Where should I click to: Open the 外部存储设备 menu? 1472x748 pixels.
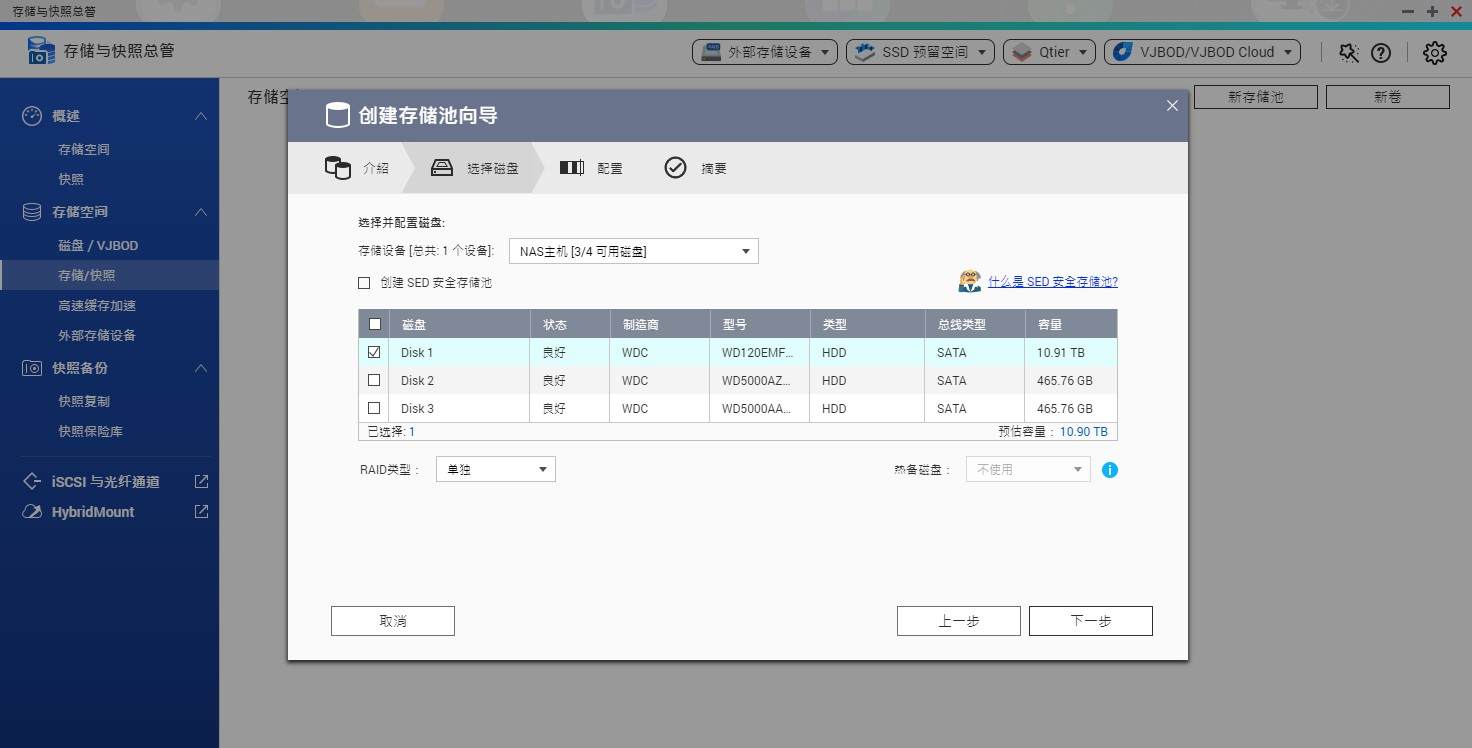tap(764, 52)
